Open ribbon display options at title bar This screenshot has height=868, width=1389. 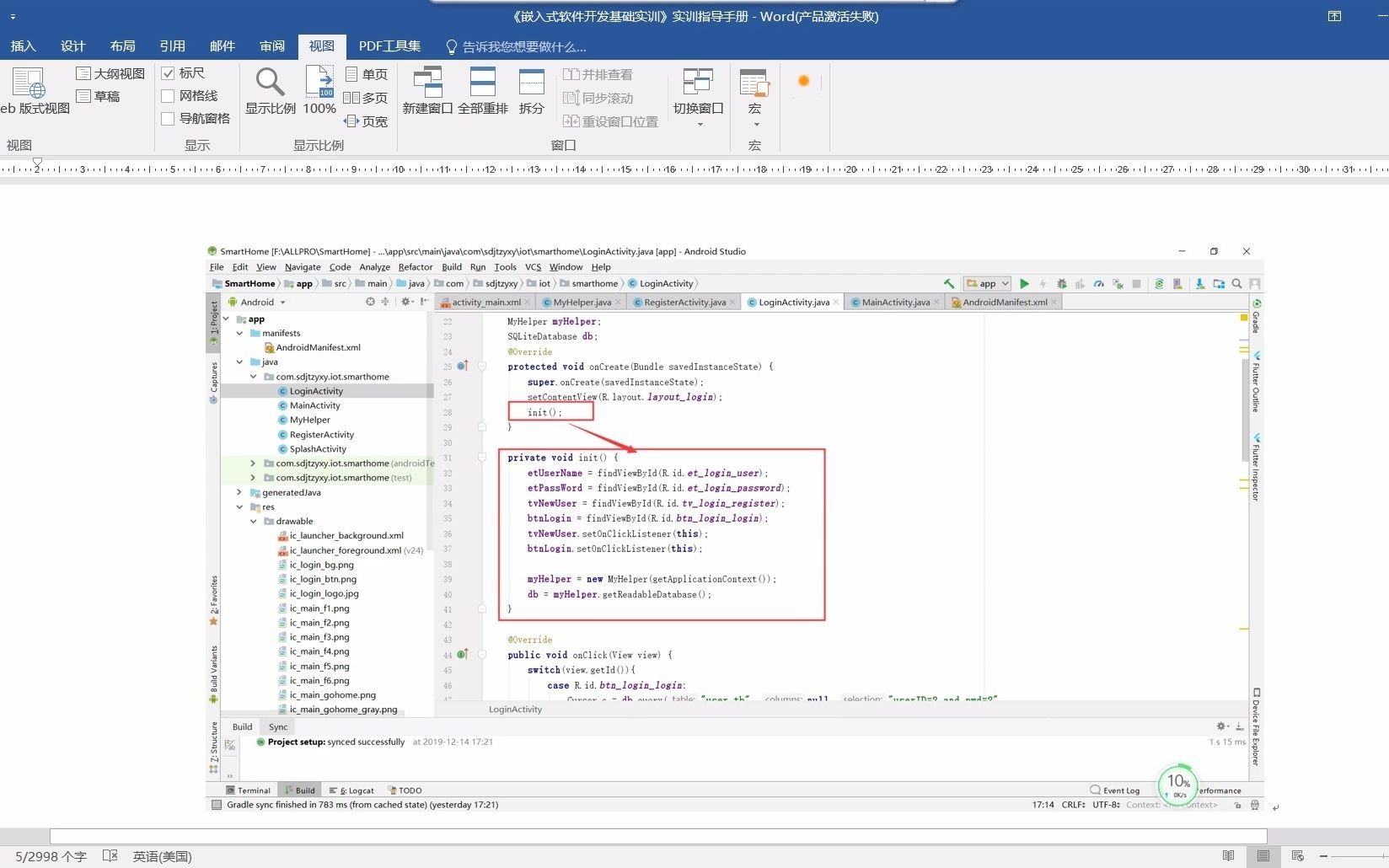[x=1334, y=16]
